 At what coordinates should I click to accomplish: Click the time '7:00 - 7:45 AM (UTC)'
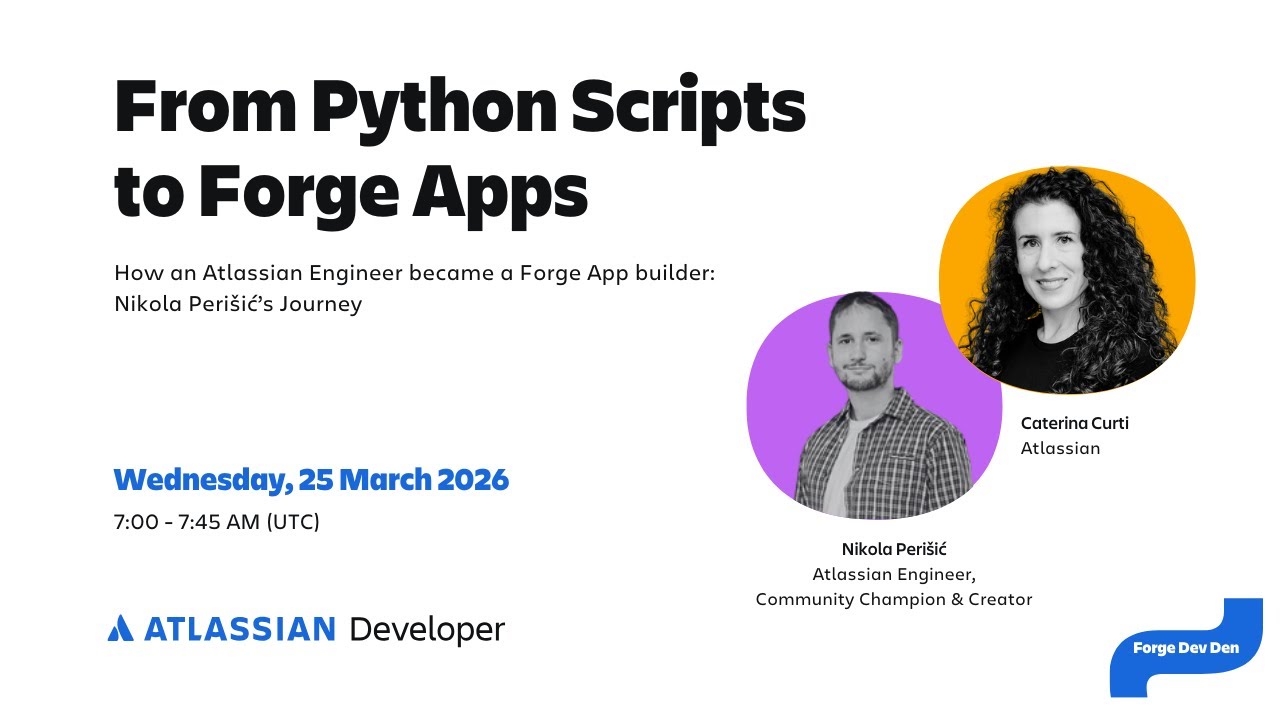(217, 522)
